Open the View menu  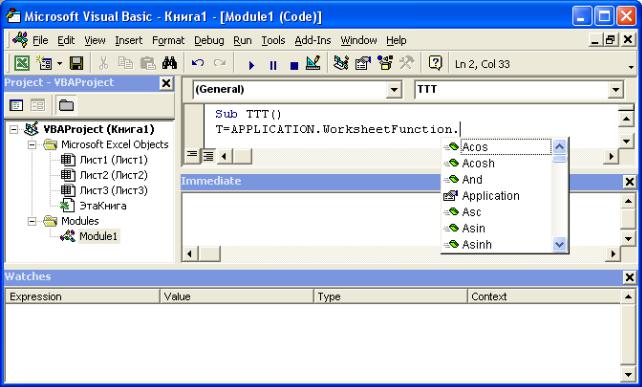point(95,40)
